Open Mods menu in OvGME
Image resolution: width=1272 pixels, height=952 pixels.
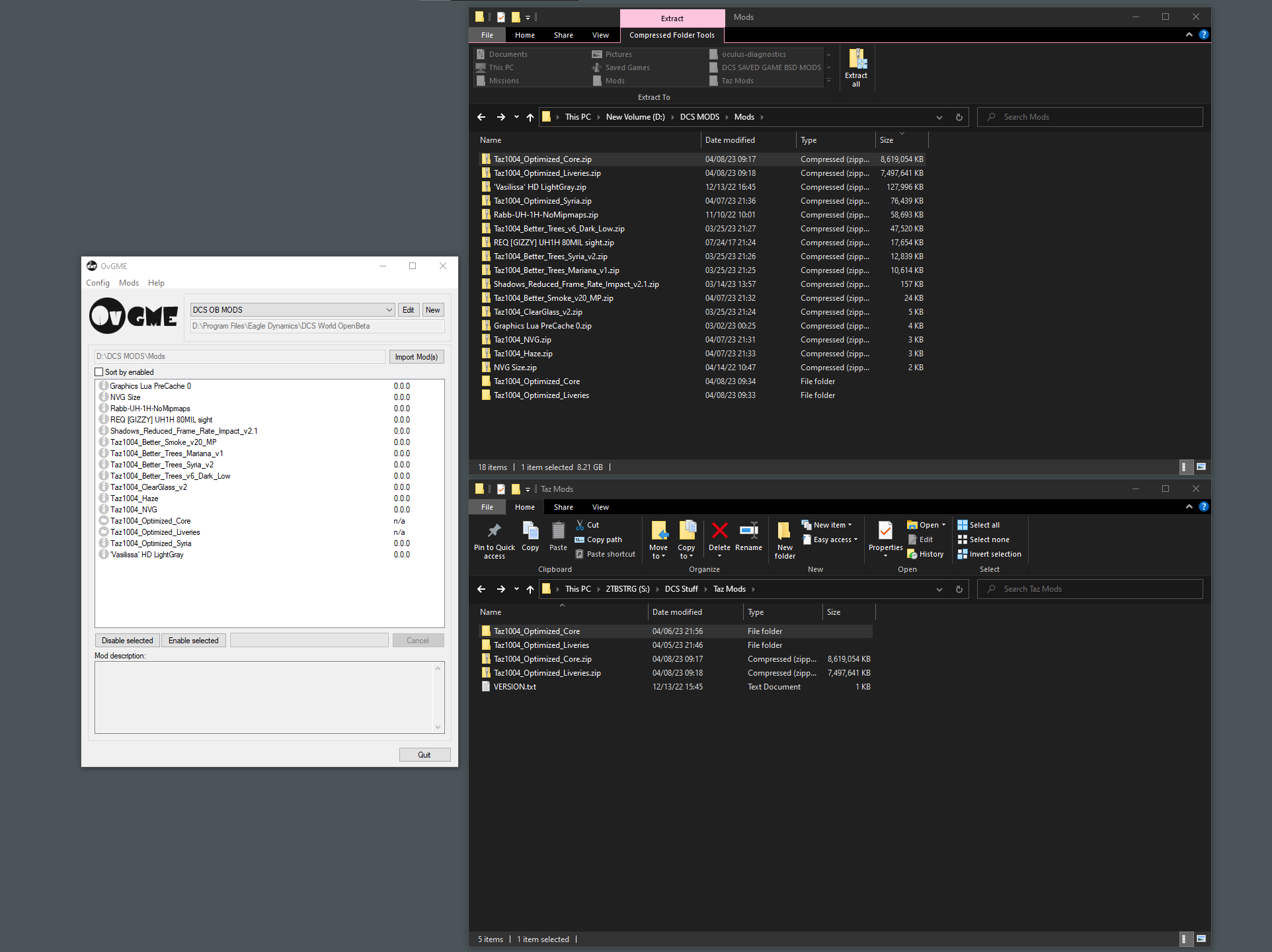[129, 283]
